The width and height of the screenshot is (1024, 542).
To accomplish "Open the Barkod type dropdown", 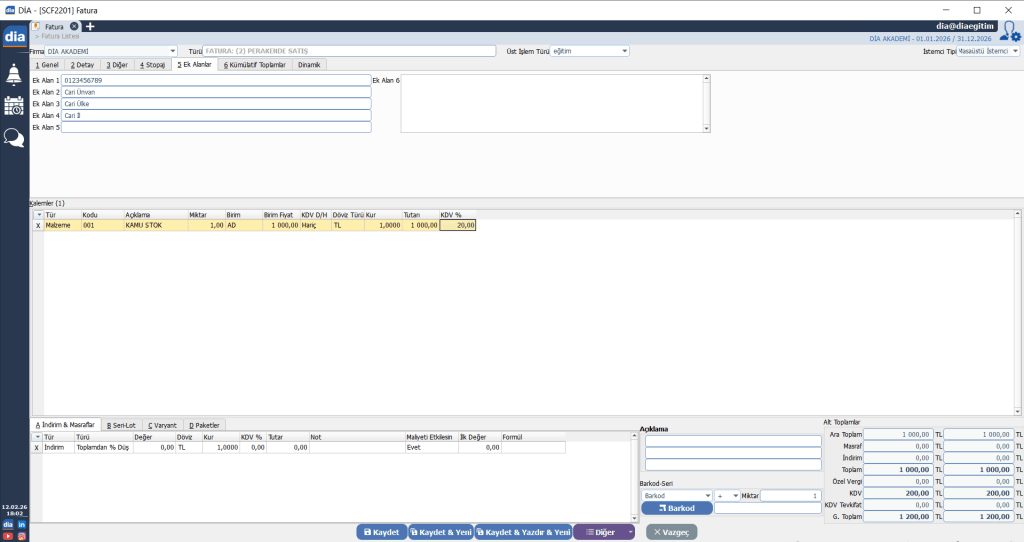I will coord(708,496).
